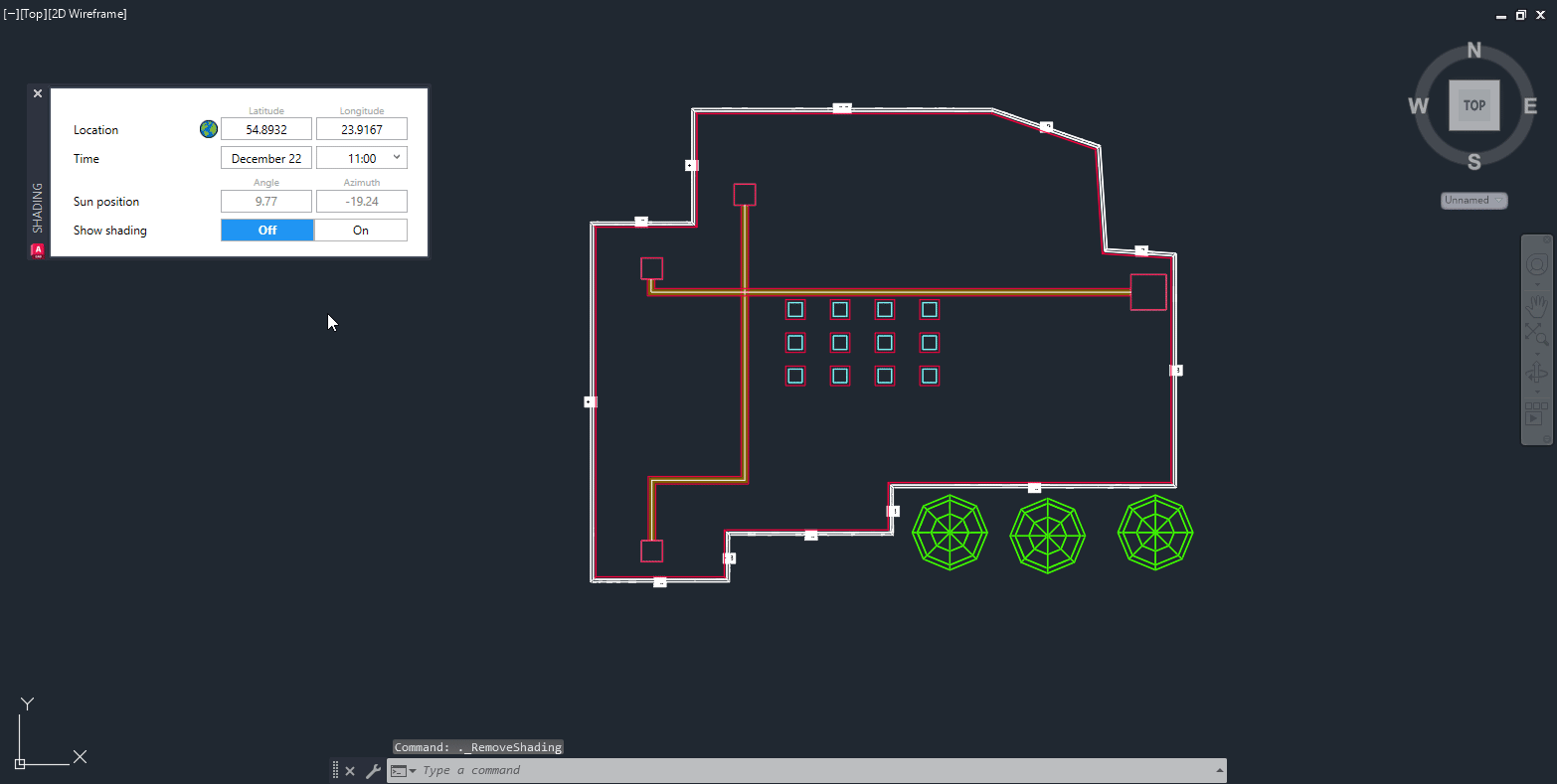Click the W compass direction on ViewCube

1419,106
